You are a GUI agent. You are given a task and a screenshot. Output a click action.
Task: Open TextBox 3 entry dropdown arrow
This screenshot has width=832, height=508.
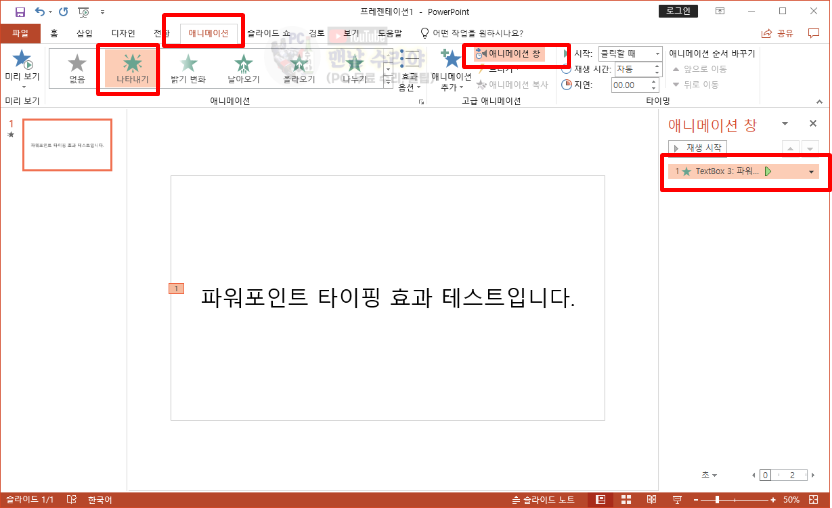[x=811, y=171]
